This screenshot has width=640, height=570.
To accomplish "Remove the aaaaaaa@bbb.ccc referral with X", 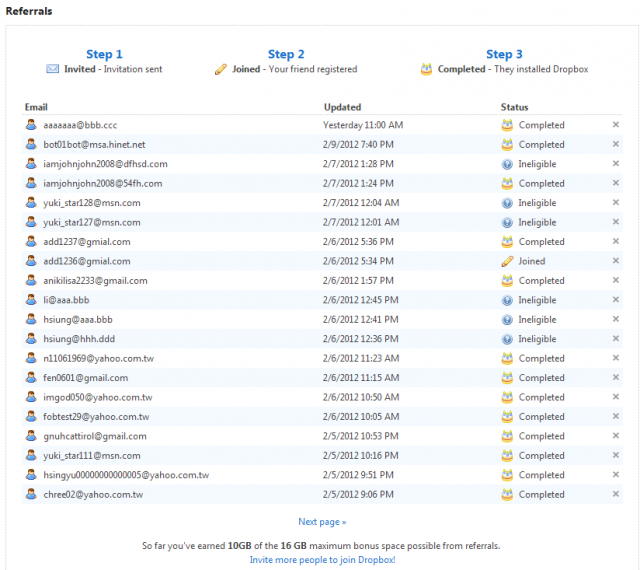I will (x=616, y=125).
